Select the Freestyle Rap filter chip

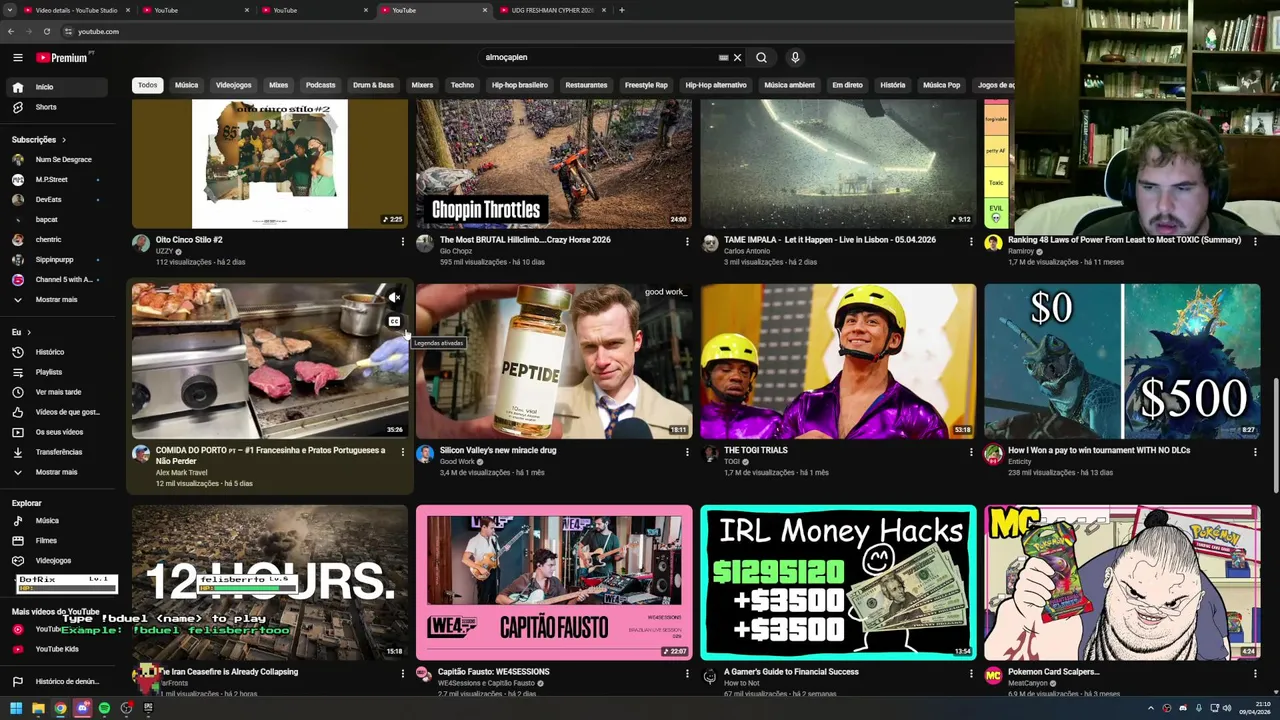[646, 85]
